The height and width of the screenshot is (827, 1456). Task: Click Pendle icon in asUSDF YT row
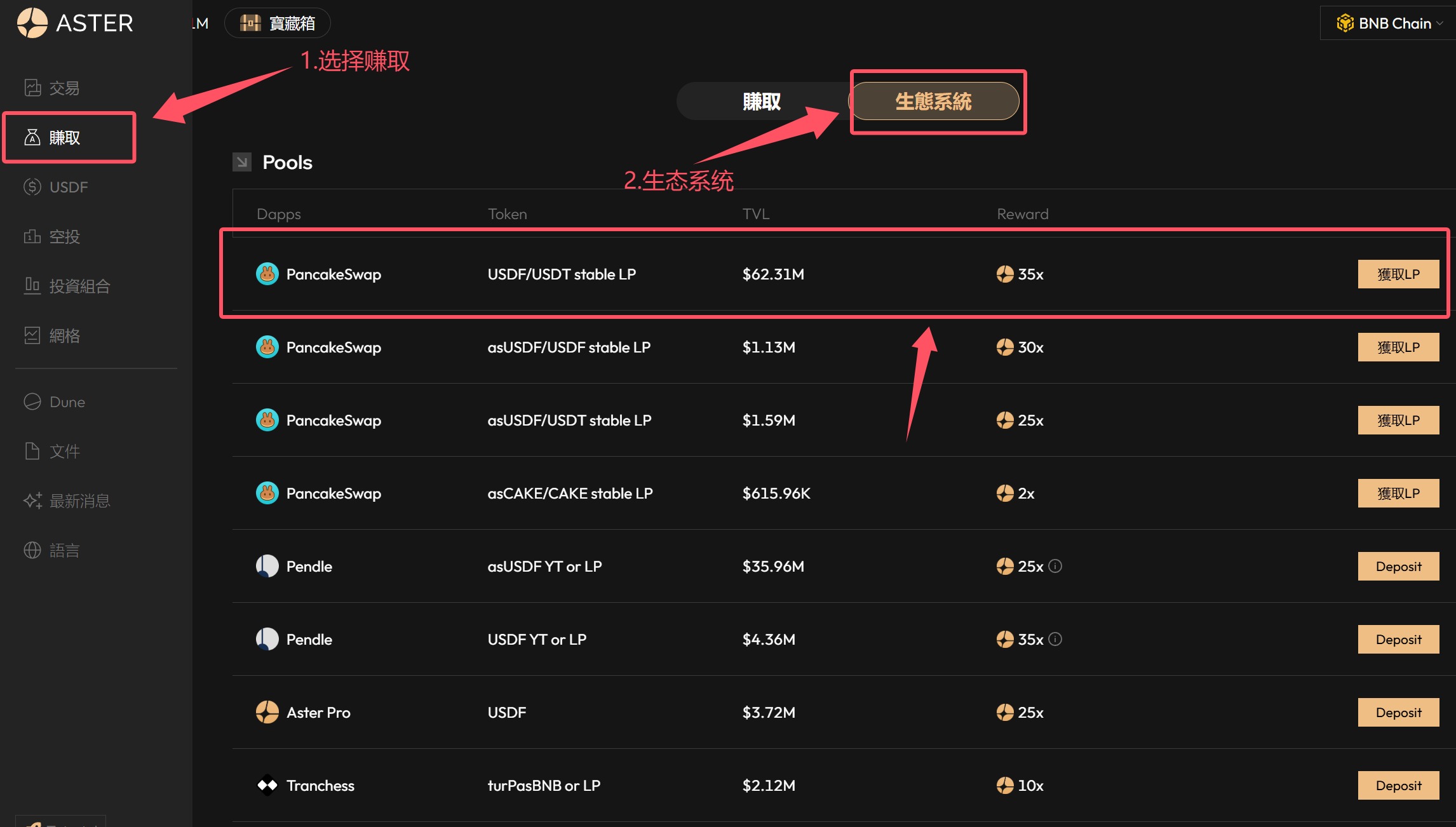click(267, 566)
